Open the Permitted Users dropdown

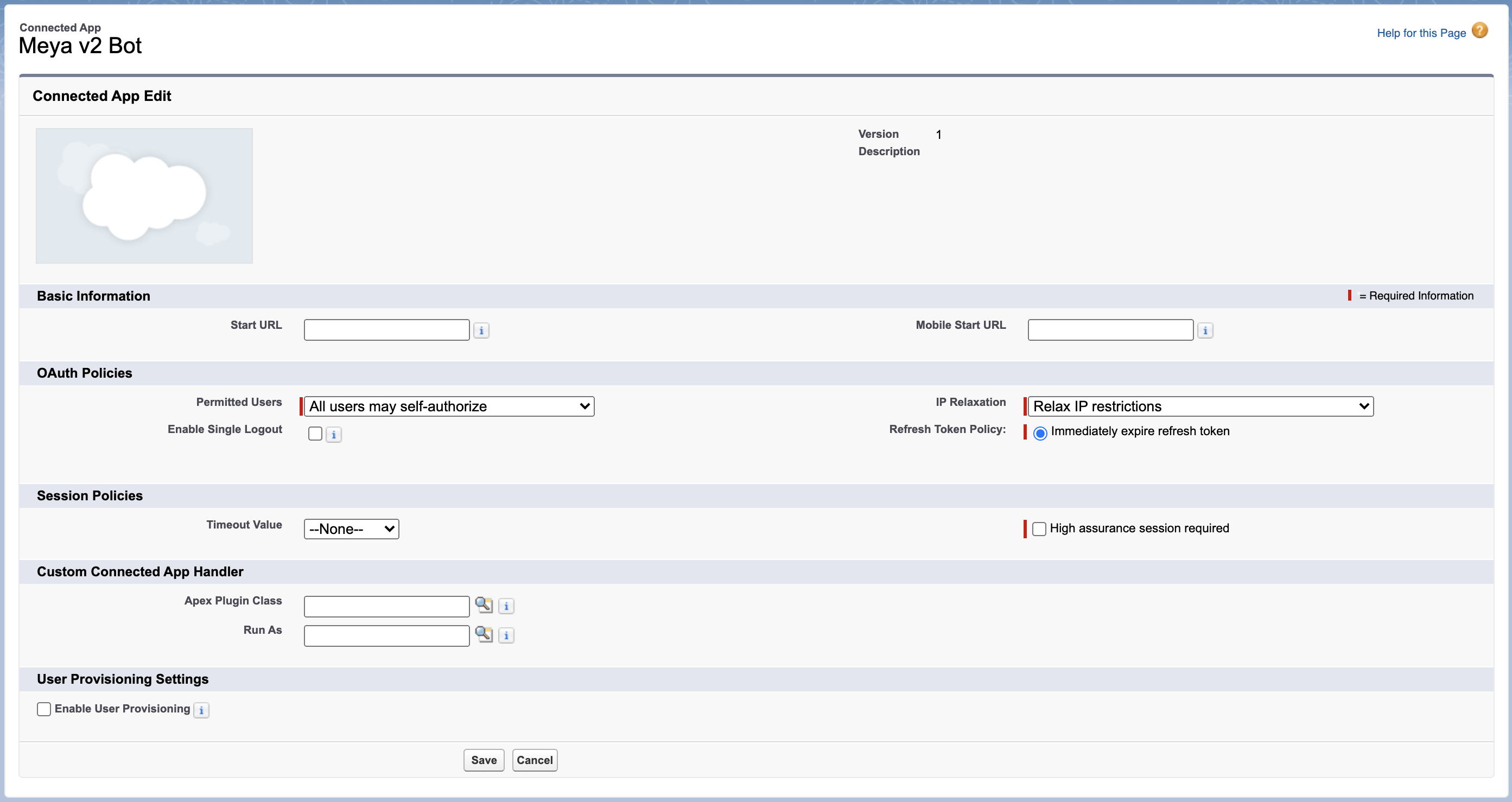click(449, 406)
